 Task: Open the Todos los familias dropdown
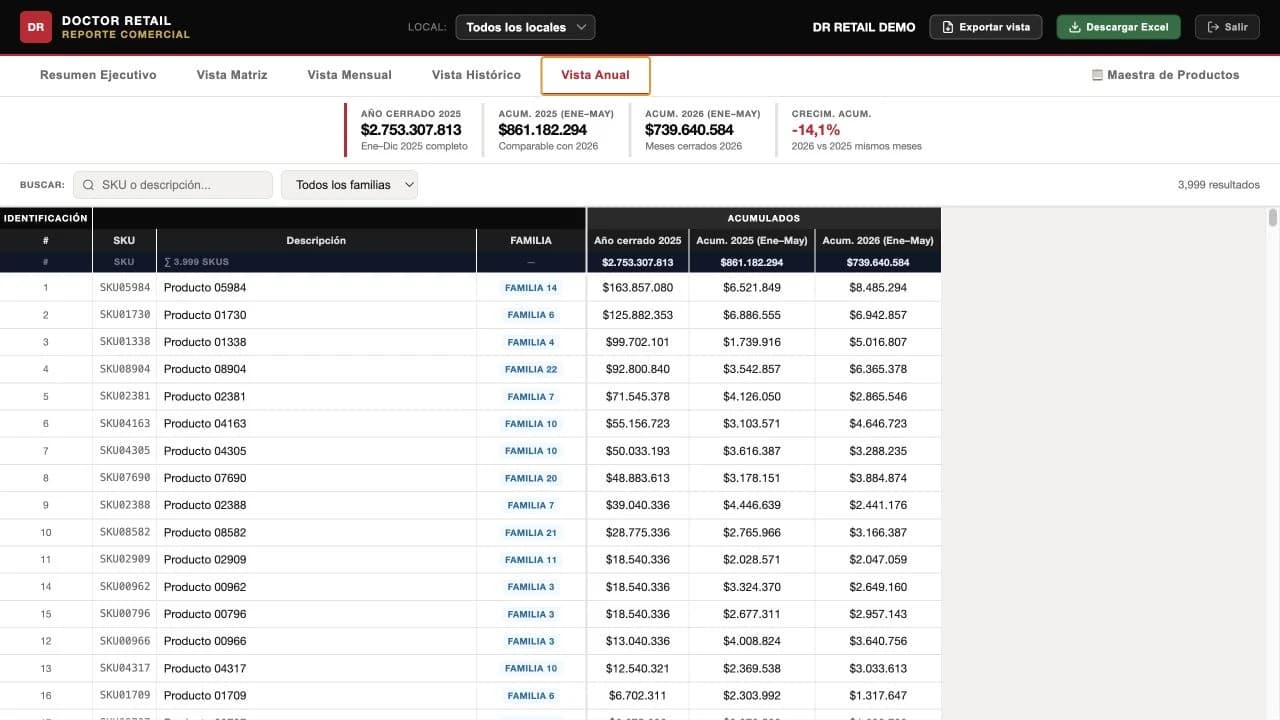(349, 185)
